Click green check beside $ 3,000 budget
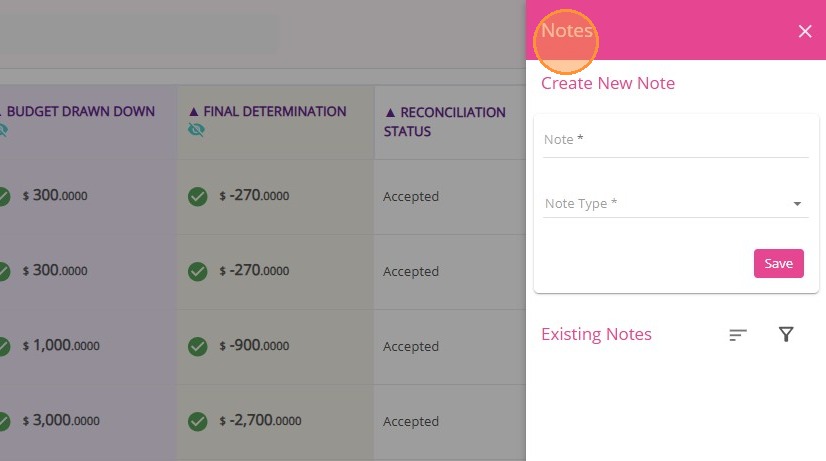 4,421
